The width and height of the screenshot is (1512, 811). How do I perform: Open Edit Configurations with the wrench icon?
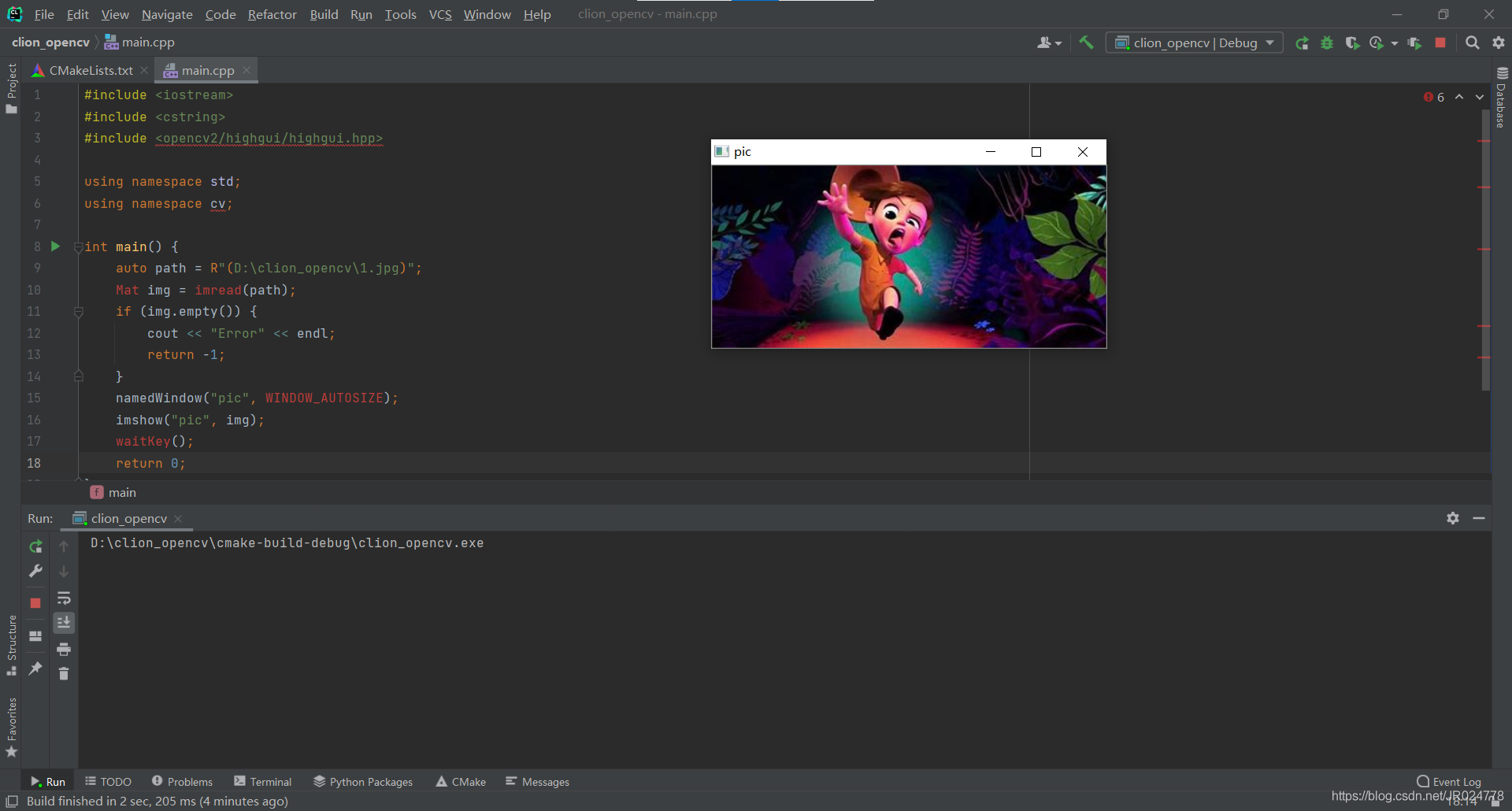(x=35, y=571)
